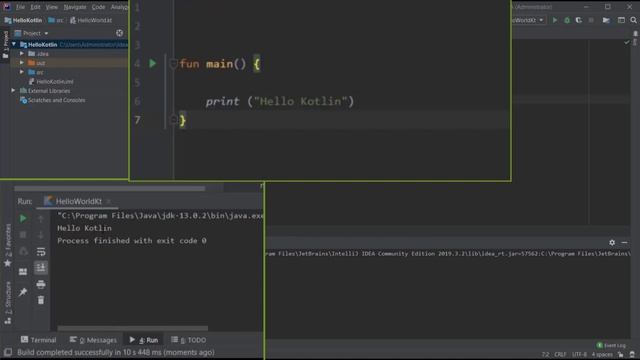Expand External Libraries node
The height and width of the screenshot is (360, 640).
pyautogui.click(x=14, y=91)
